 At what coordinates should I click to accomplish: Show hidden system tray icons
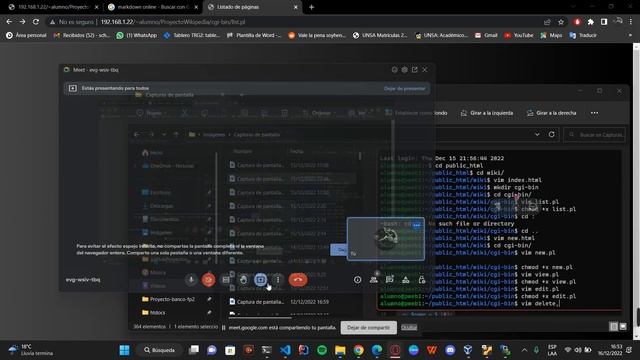pyautogui.click(x=524, y=350)
